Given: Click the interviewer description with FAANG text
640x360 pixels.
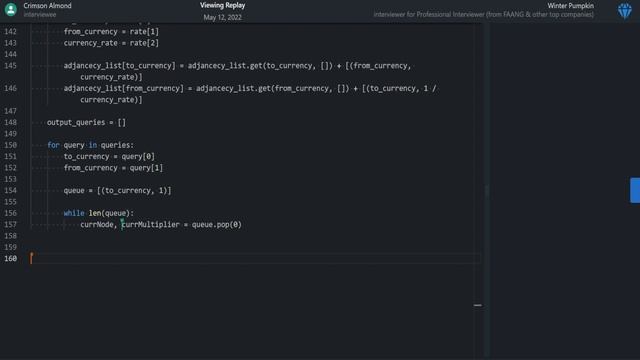Looking at the screenshot, I should tap(484, 15).
